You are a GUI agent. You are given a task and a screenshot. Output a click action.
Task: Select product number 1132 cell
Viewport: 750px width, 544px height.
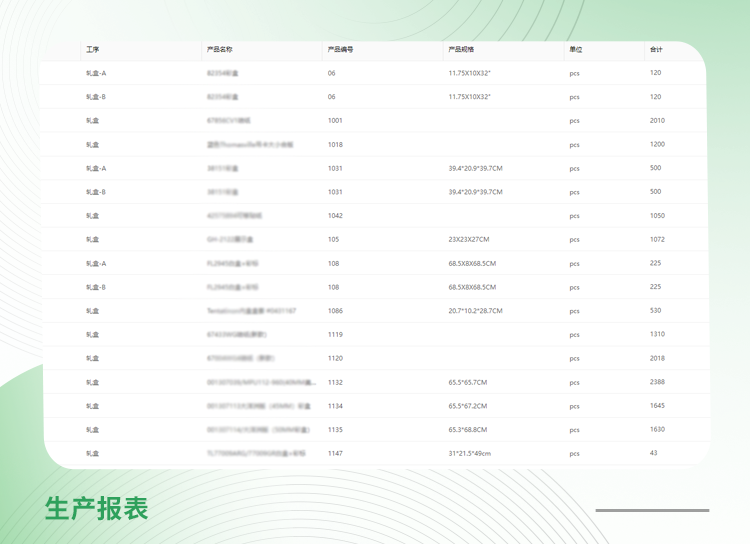click(x=335, y=382)
